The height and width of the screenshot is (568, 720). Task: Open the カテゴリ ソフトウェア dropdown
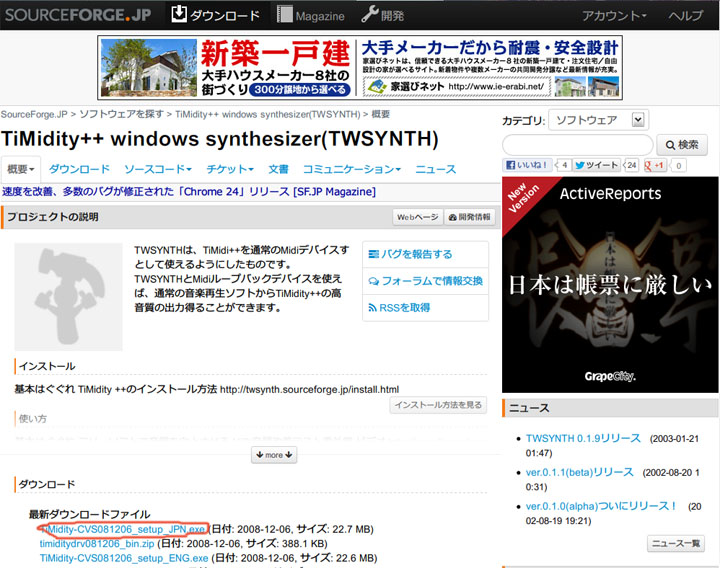pos(598,120)
